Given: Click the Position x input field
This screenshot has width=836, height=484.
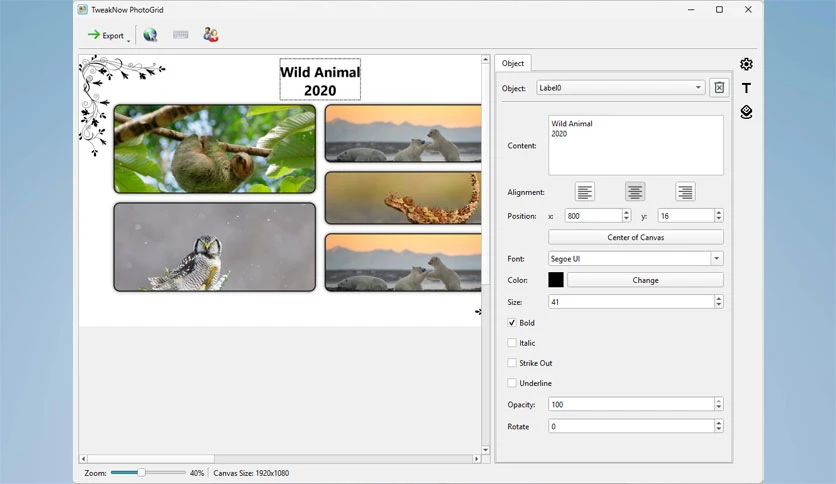Looking at the screenshot, I should tap(593, 215).
